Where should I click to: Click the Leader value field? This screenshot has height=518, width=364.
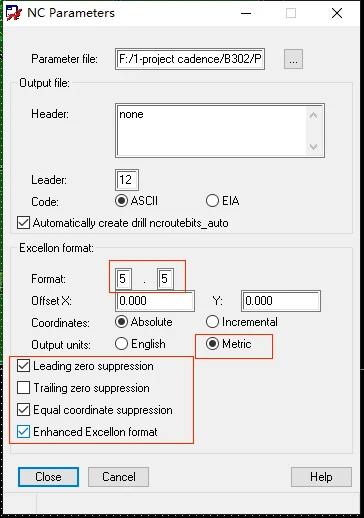point(127,180)
